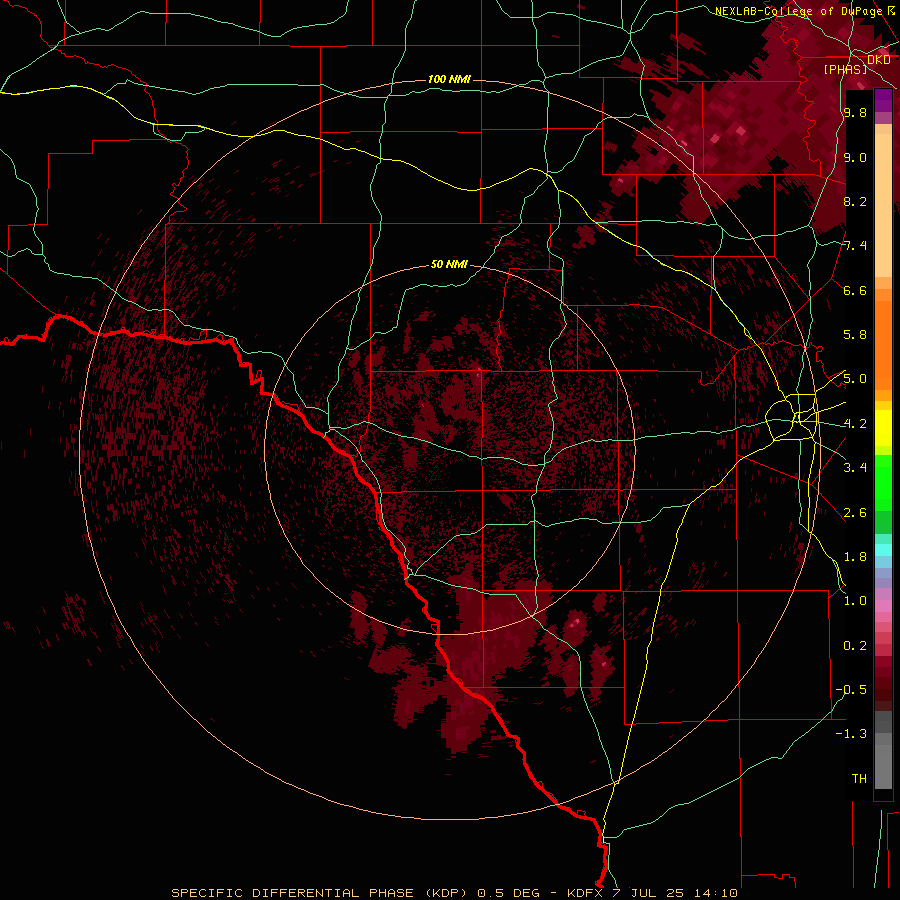Click the 1.8 value on the color scale
This screenshot has height=900, width=900.
[x=855, y=557]
